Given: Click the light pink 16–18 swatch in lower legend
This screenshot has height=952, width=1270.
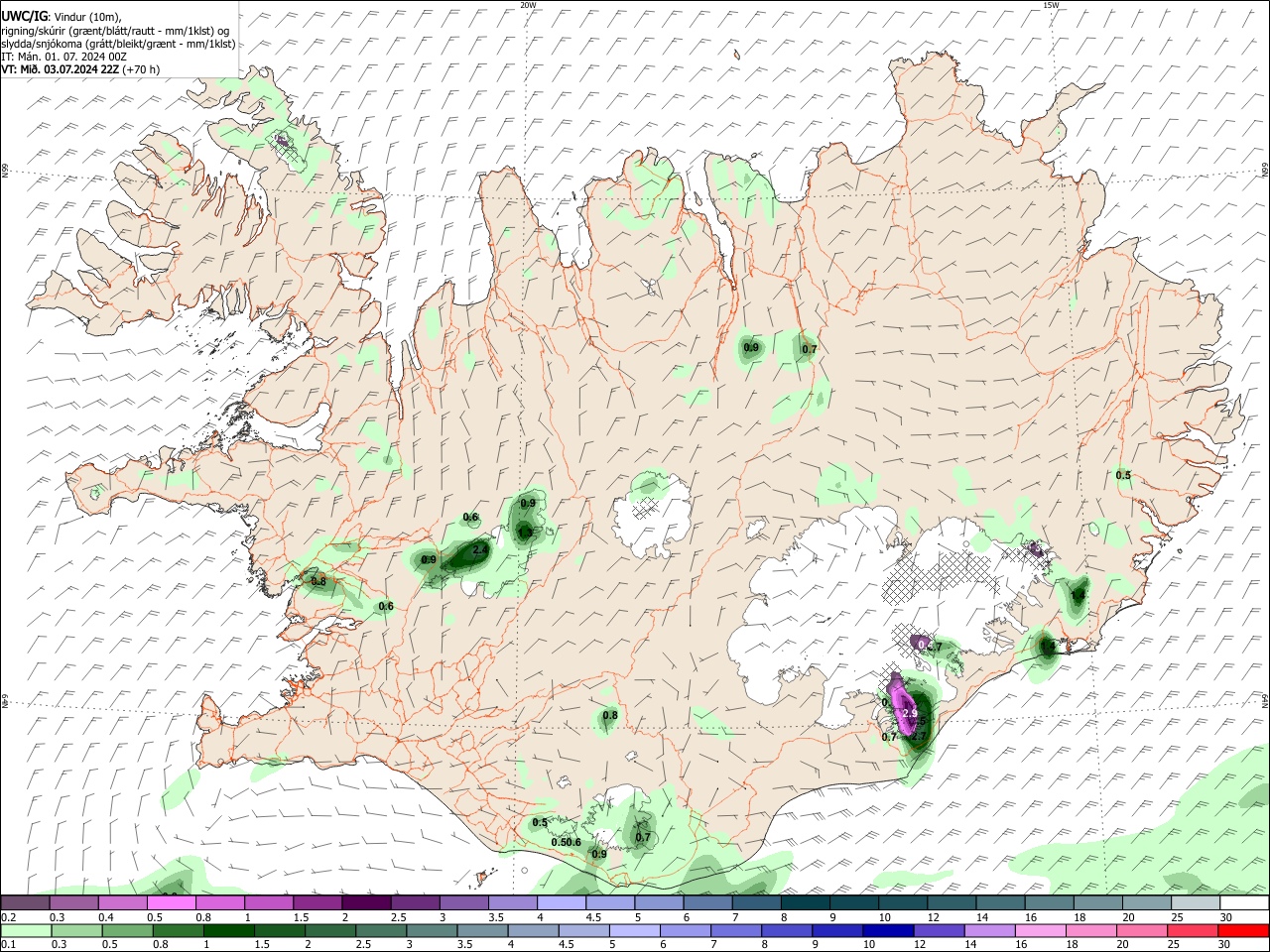Looking at the screenshot, I should tap(1040, 930).
